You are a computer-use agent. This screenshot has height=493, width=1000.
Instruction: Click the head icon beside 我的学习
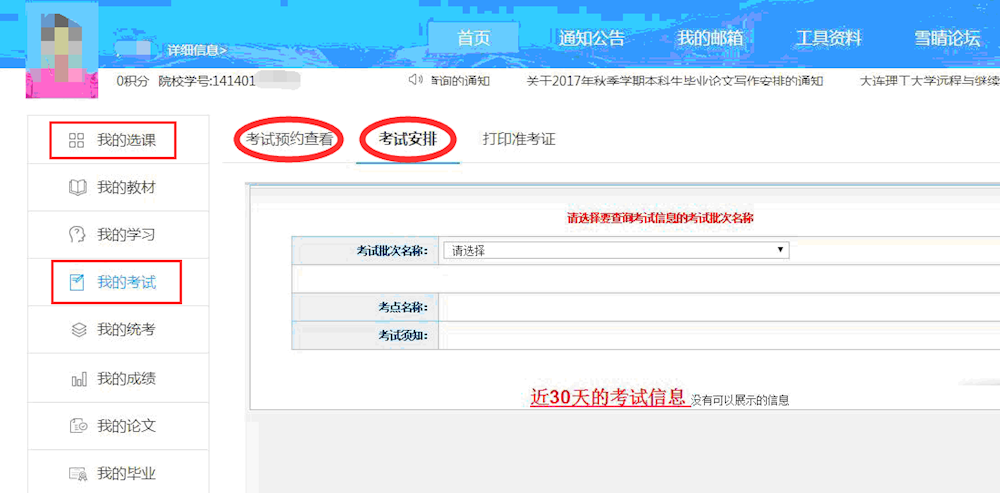pos(77,235)
